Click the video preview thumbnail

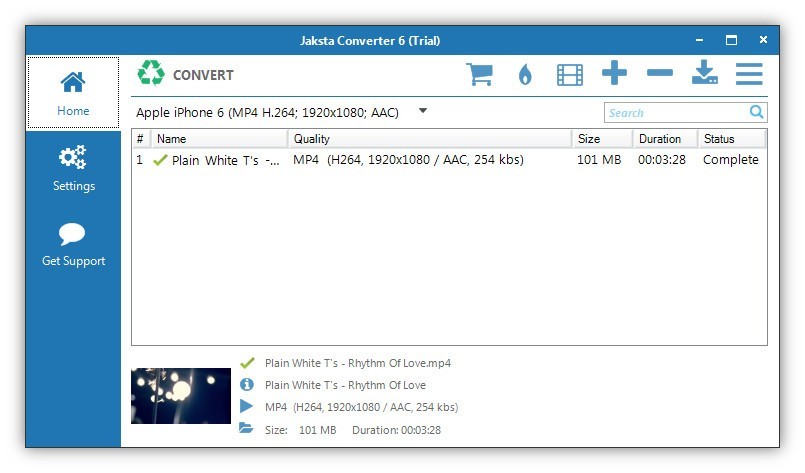(x=181, y=396)
